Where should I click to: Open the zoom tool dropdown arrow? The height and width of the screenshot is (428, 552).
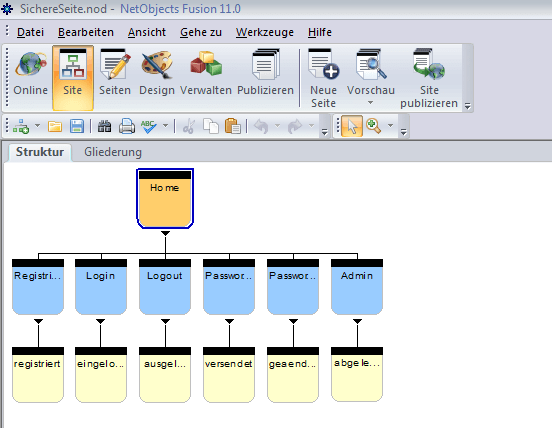390,126
